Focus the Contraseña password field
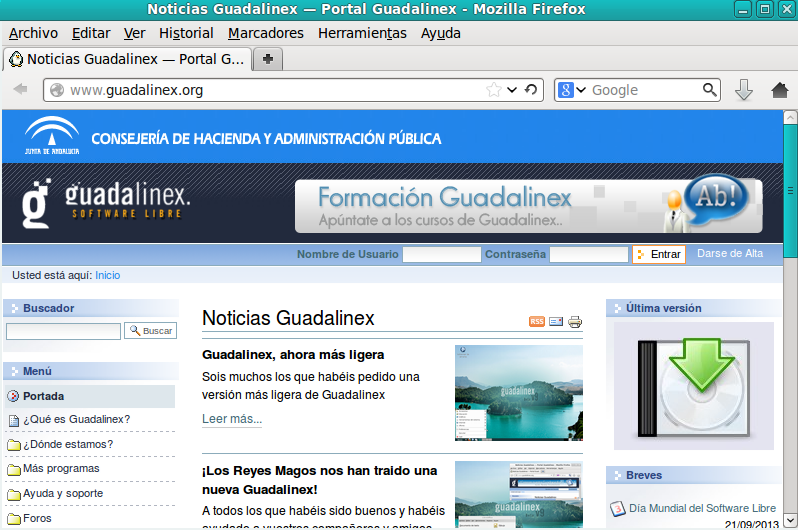 click(x=589, y=254)
